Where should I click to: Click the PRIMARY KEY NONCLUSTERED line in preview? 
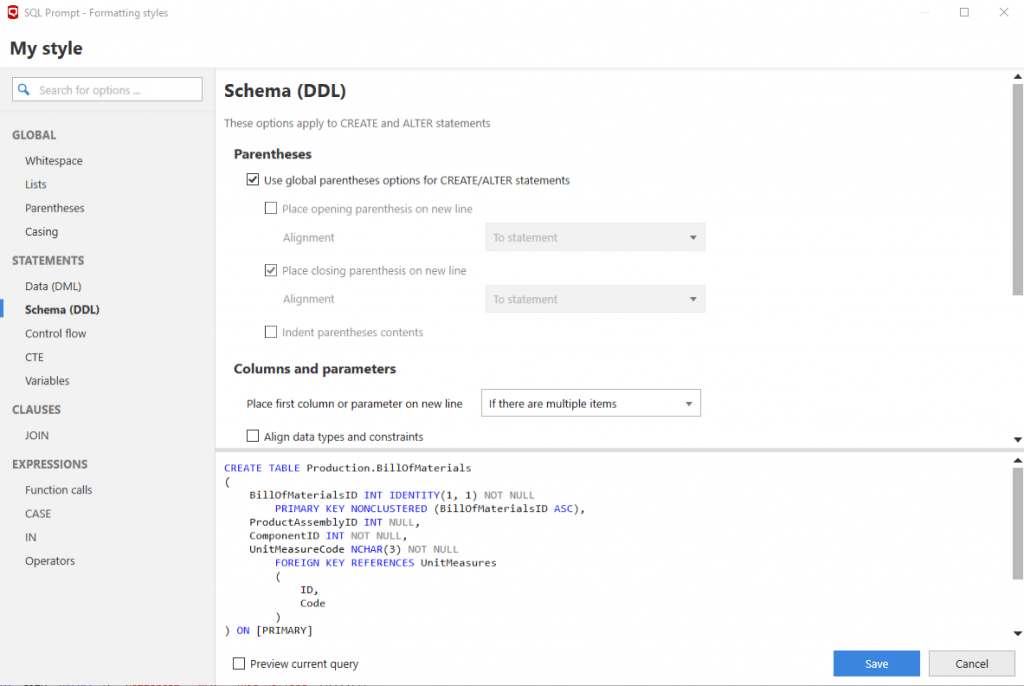[x=430, y=508]
